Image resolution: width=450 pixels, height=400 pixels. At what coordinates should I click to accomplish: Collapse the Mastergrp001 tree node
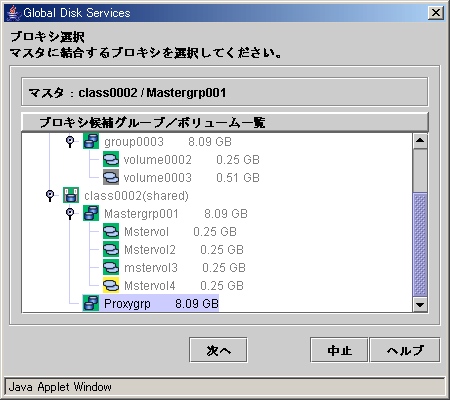70,213
